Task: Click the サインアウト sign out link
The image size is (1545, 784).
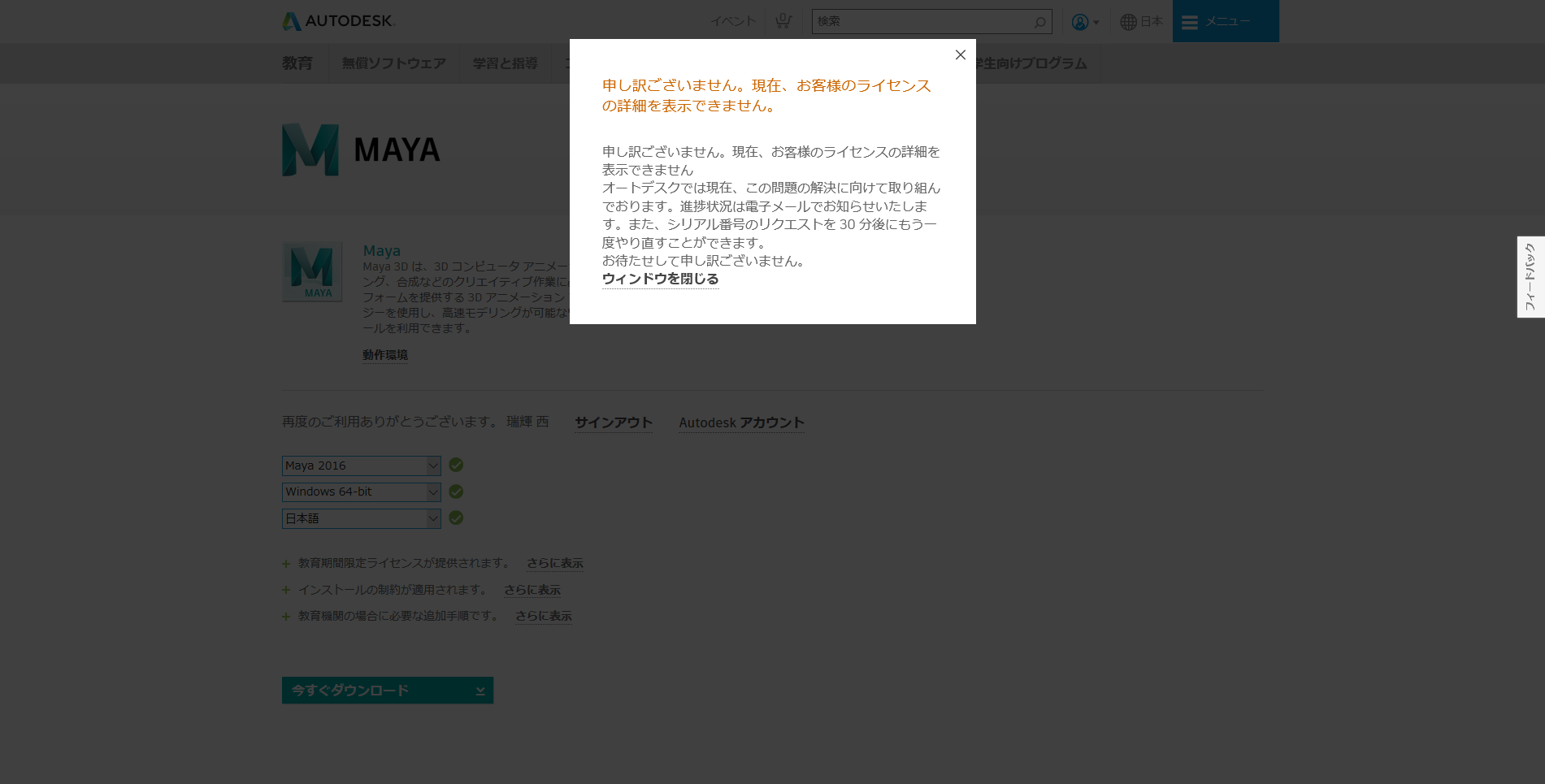Action: pyautogui.click(x=614, y=422)
